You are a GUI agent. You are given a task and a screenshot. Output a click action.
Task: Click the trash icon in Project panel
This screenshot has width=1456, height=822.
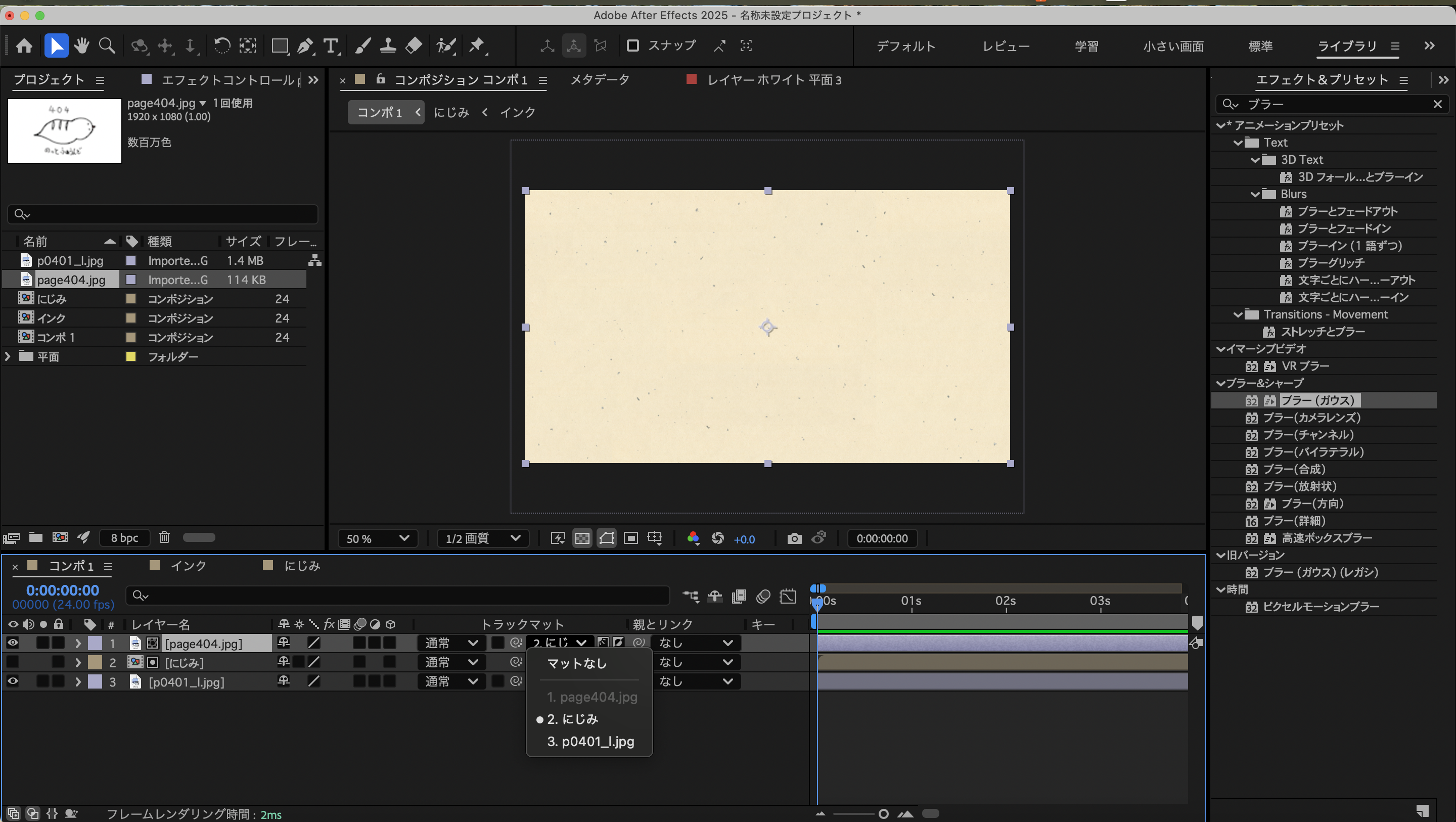164,537
